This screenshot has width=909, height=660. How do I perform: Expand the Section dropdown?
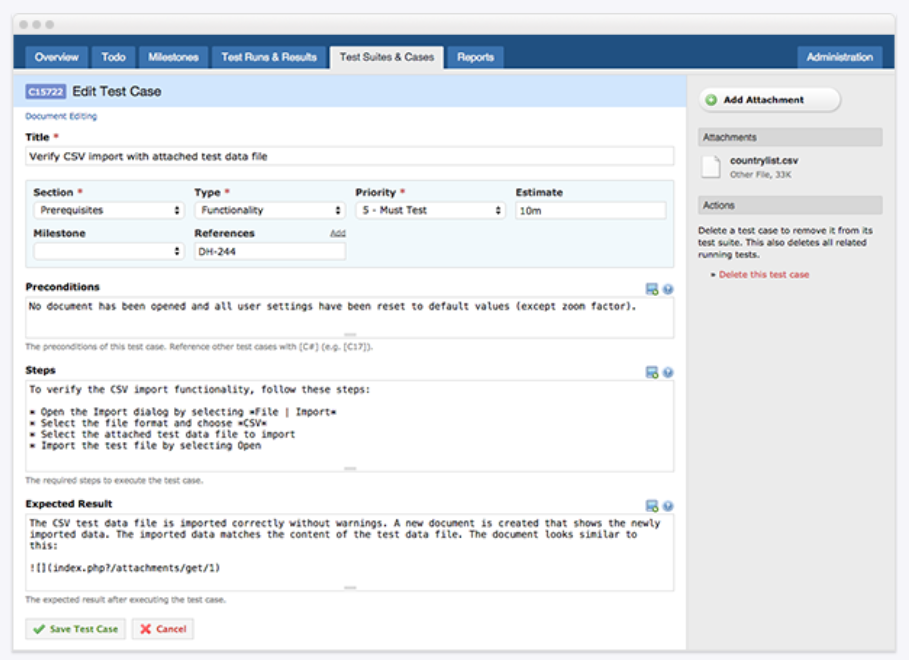[x=108, y=211]
